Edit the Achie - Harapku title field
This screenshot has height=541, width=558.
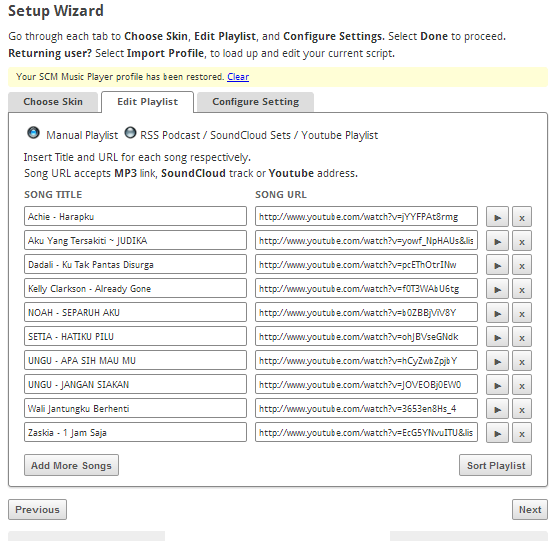point(135,216)
